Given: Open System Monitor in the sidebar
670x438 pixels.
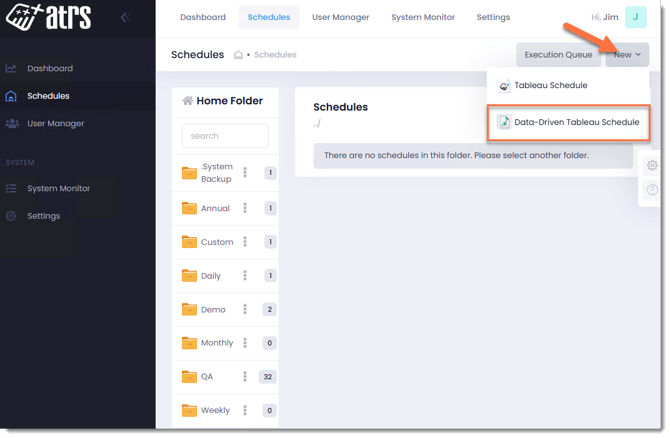Looking at the screenshot, I should pos(58,189).
